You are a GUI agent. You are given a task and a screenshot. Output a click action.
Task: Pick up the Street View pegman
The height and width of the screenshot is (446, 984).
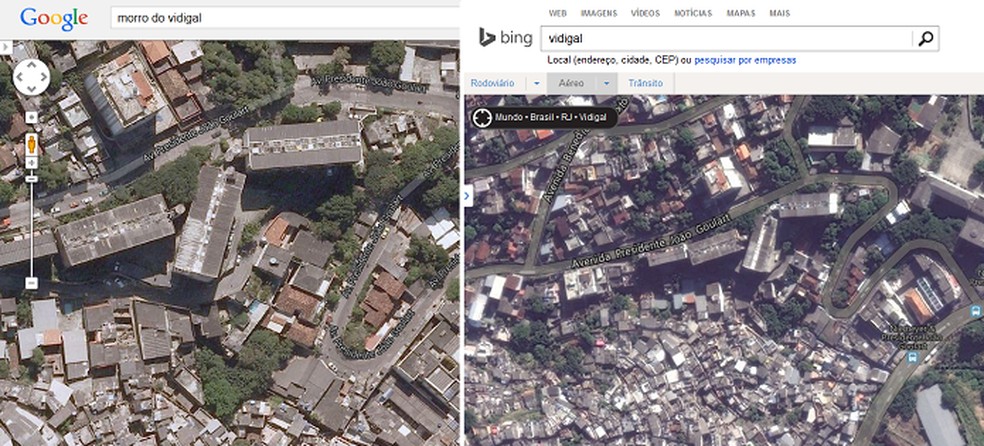click(31, 145)
